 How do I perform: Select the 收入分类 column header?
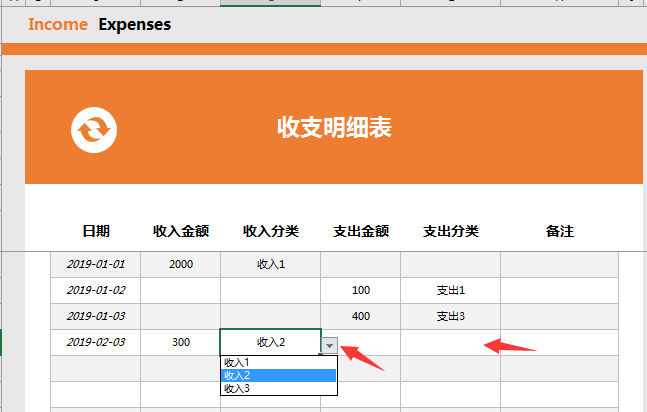coord(271,231)
